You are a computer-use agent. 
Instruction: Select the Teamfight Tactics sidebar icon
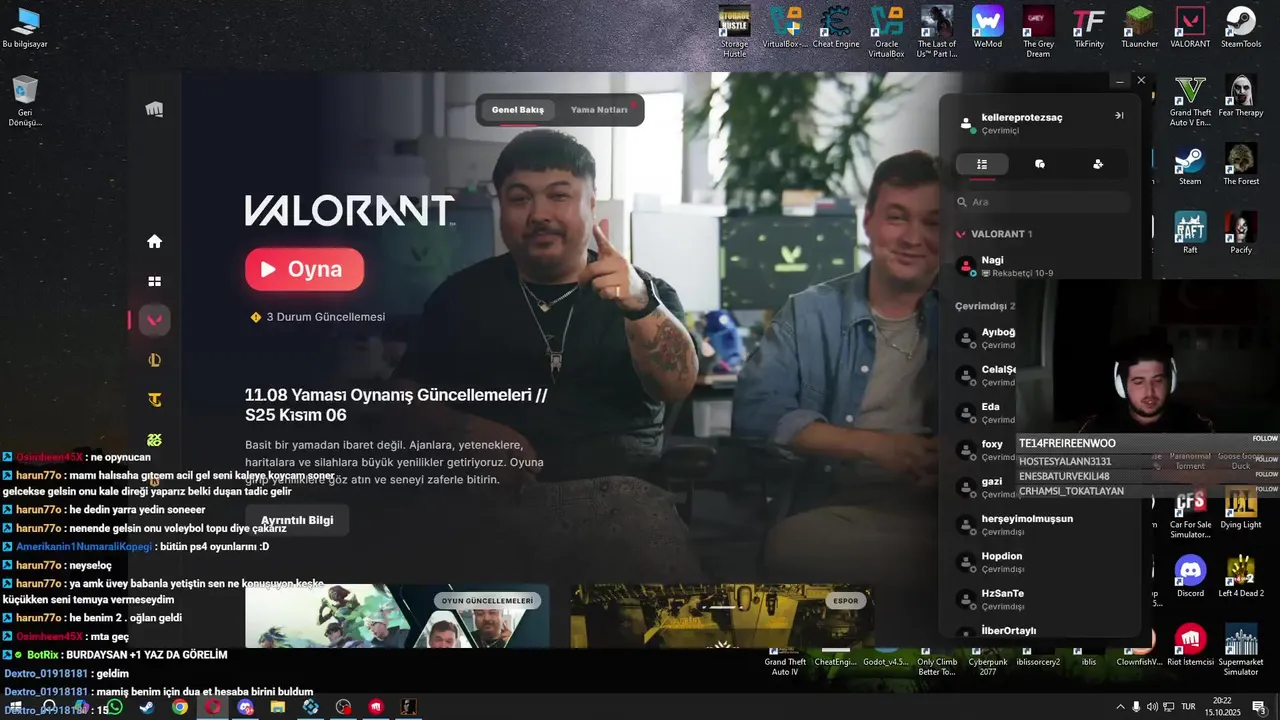point(154,400)
